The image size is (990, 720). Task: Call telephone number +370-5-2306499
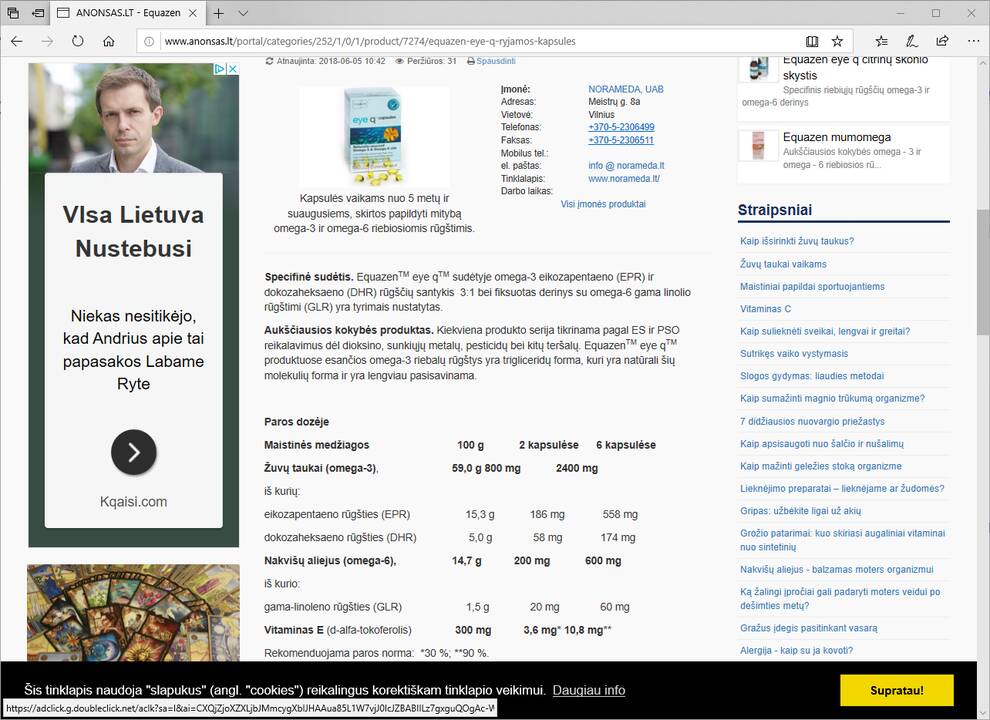pyautogui.click(x=621, y=127)
